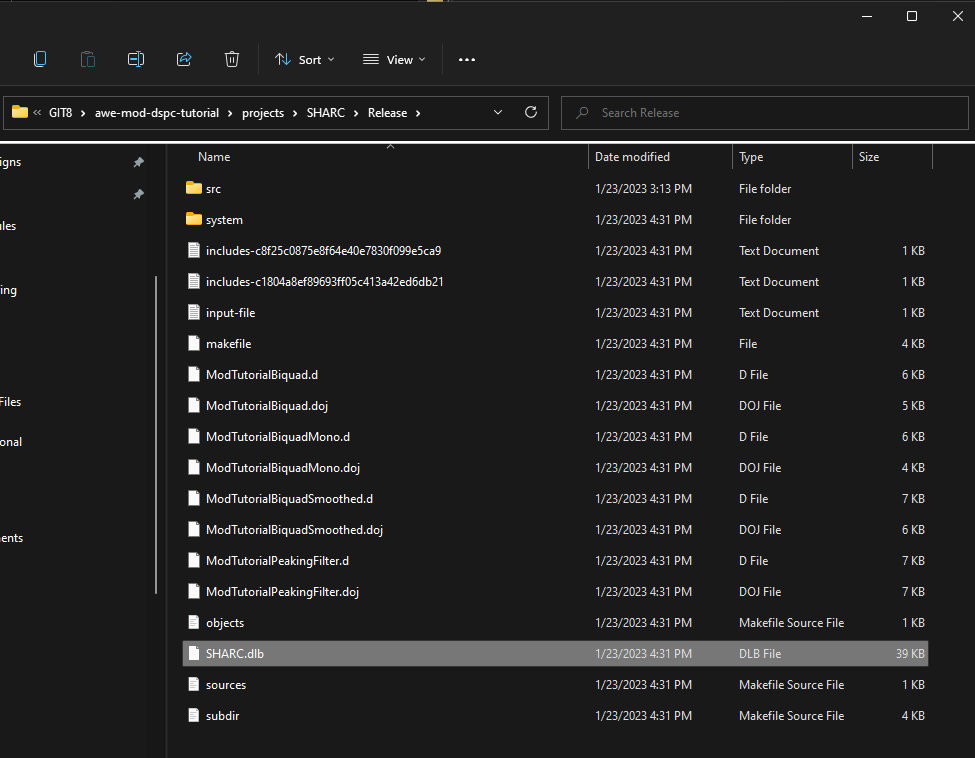Click the Refresh icon beside the address bar
975x758 pixels.
(x=531, y=112)
